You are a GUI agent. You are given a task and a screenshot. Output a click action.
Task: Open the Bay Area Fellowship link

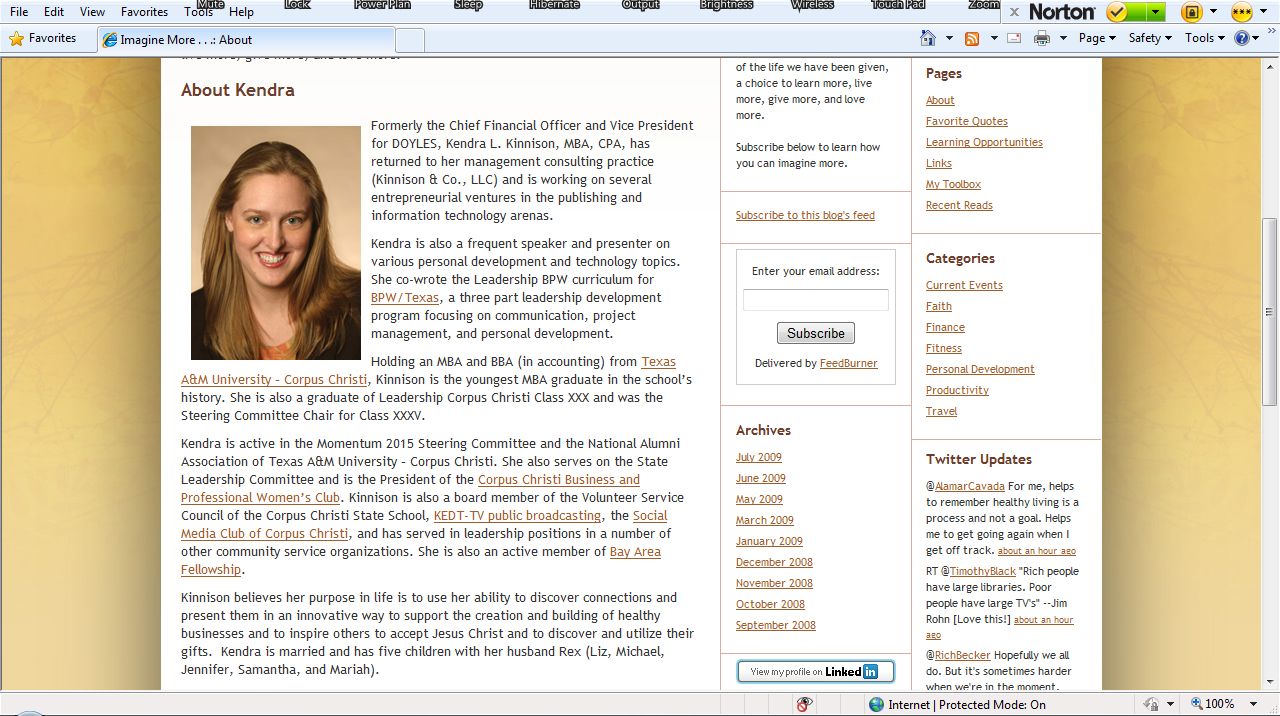[x=421, y=561]
